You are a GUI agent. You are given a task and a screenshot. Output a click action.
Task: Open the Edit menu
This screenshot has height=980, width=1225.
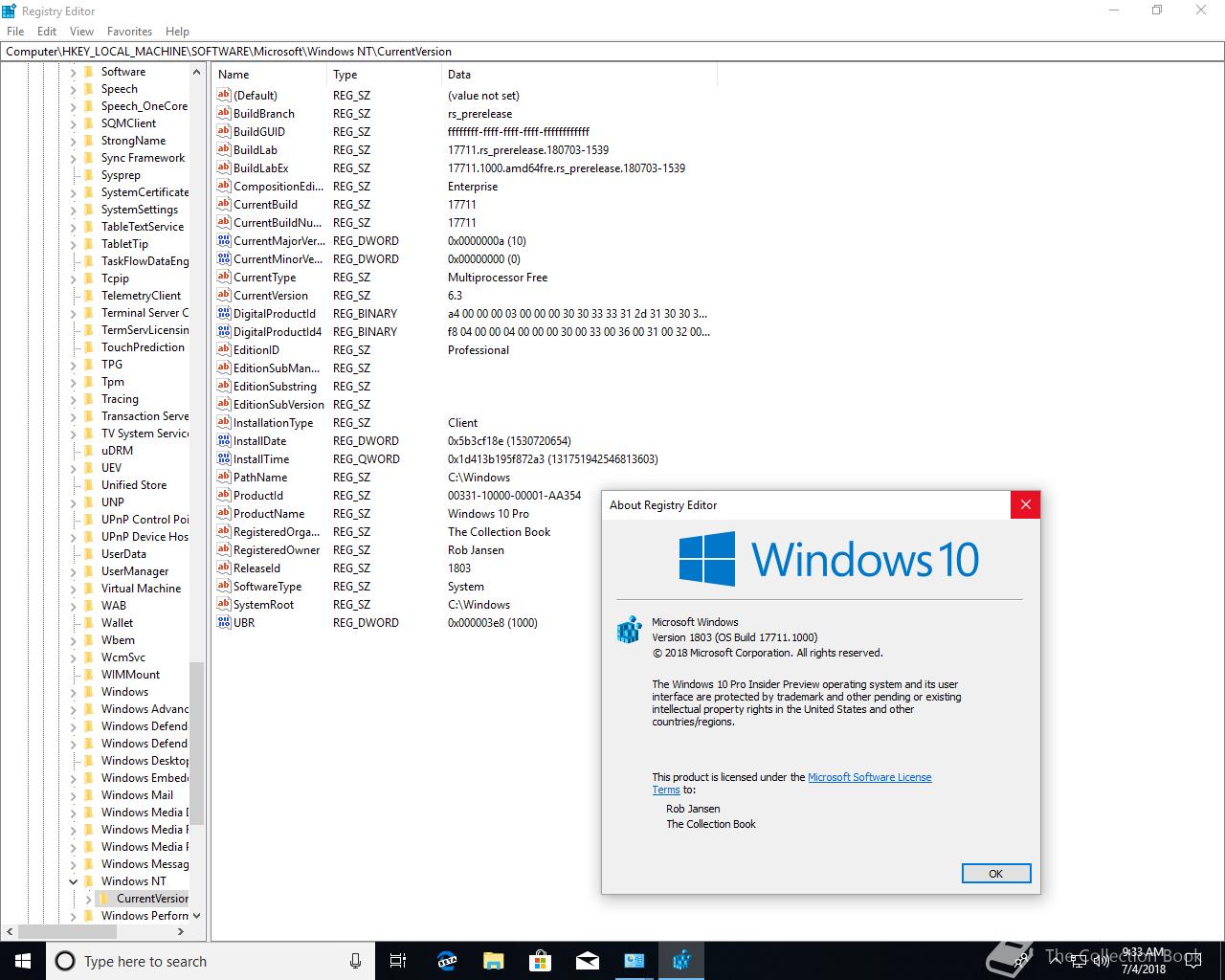click(47, 32)
